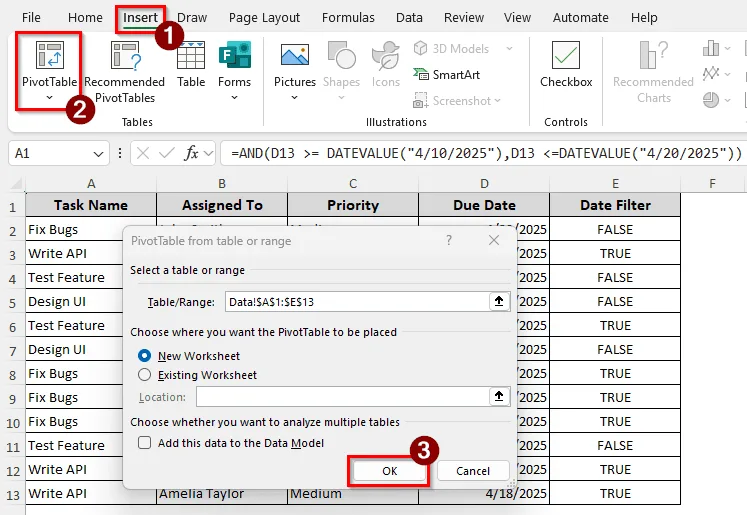This screenshot has width=747, height=515.
Task: Click the select all corner triangle
Action: click(x=17, y=183)
